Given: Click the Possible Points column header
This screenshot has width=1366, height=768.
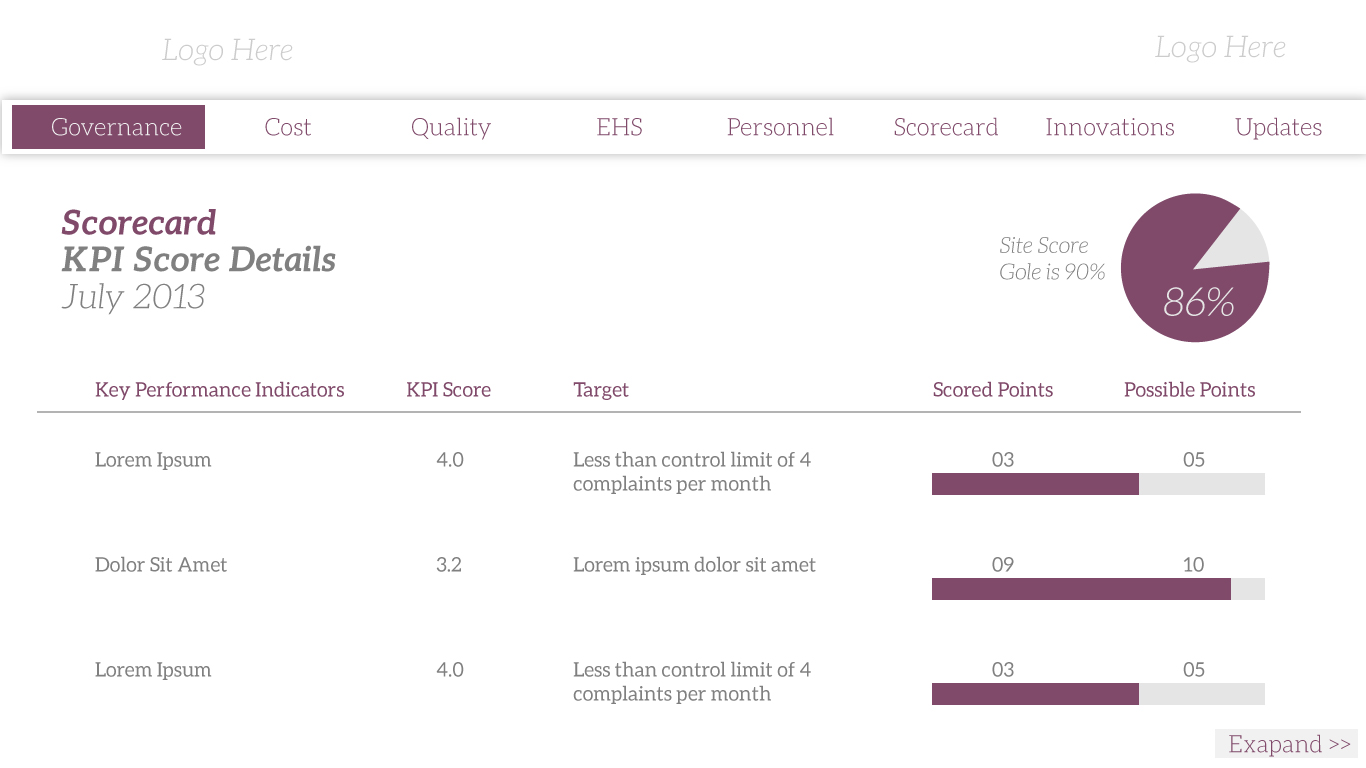Looking at the screenshot, I should point(1189,390).
